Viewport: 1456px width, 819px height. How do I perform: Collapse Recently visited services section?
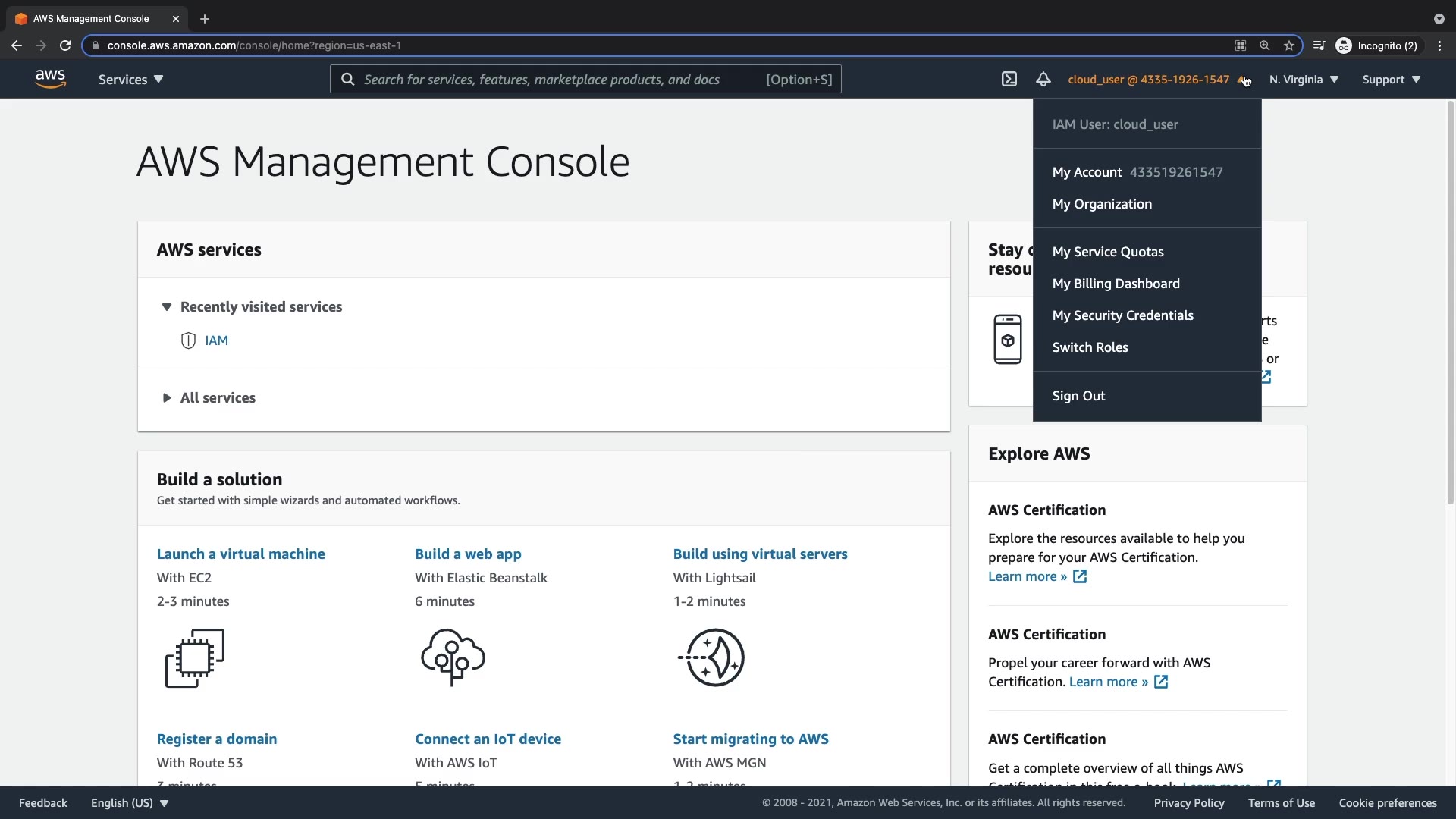click(x=167, y=306)
